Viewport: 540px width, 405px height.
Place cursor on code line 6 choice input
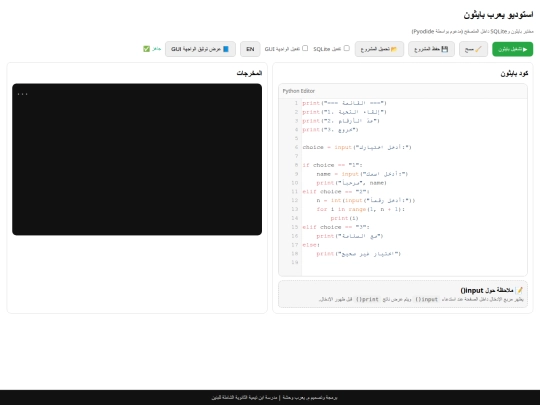357,147
